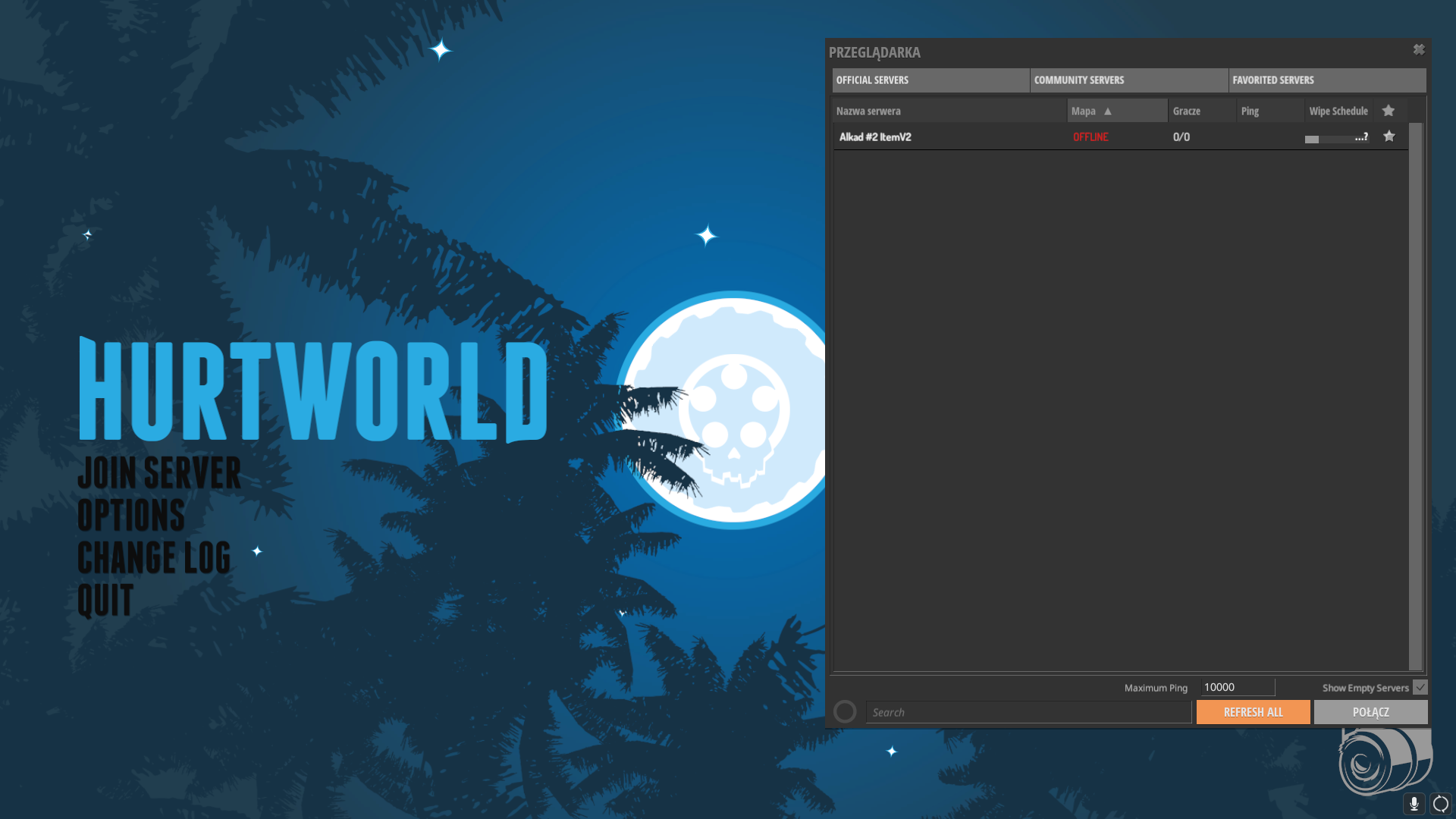The height and width of the screenshot is (819, 1456).
Task: Click the Refresh All button
Action: point(1254,712)
